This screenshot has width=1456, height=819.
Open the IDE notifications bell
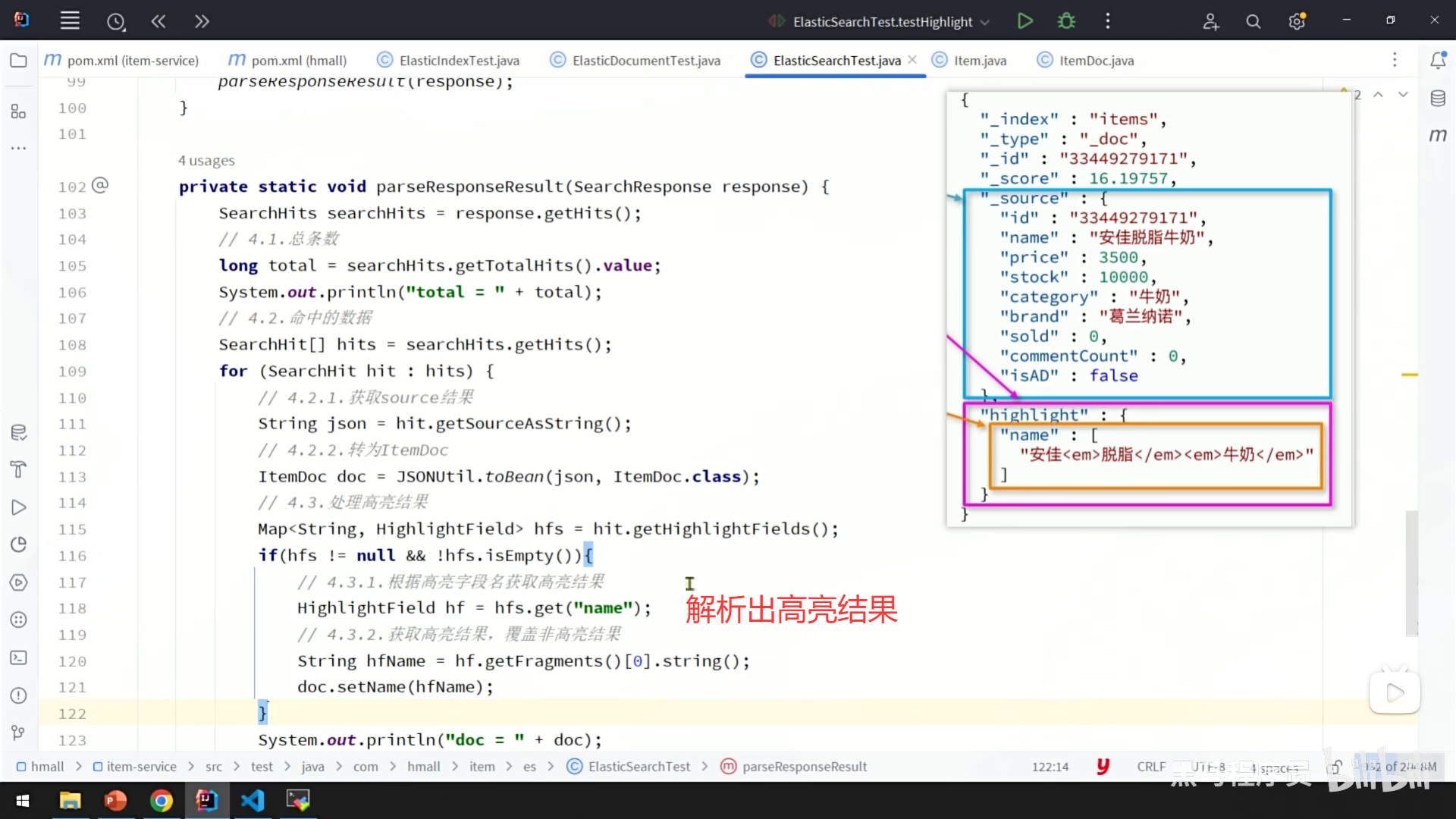[x=1438, y=61]
